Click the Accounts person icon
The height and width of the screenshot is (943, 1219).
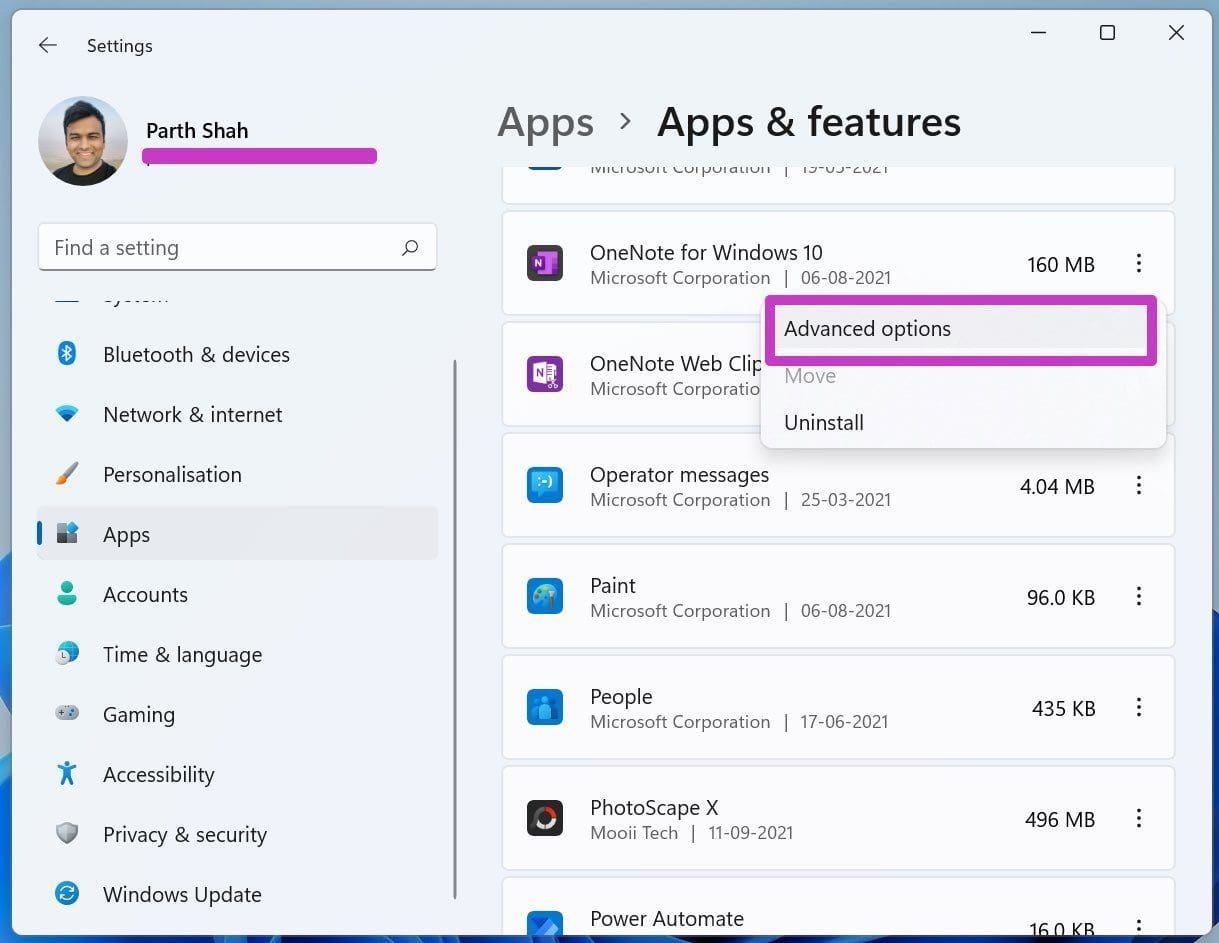(x=67, y=594)
